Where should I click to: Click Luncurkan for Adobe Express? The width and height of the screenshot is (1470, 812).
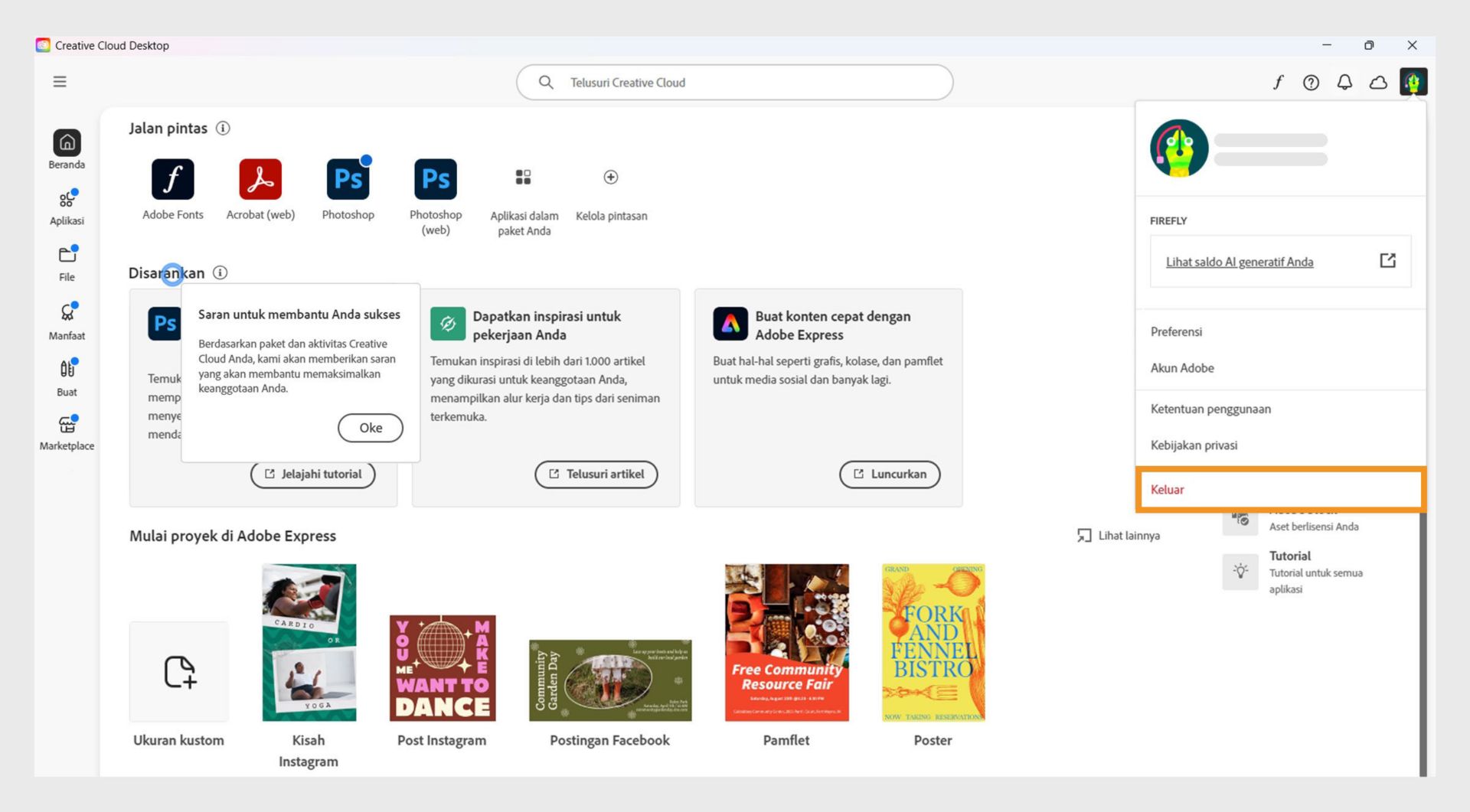click(x=889, y=474)
